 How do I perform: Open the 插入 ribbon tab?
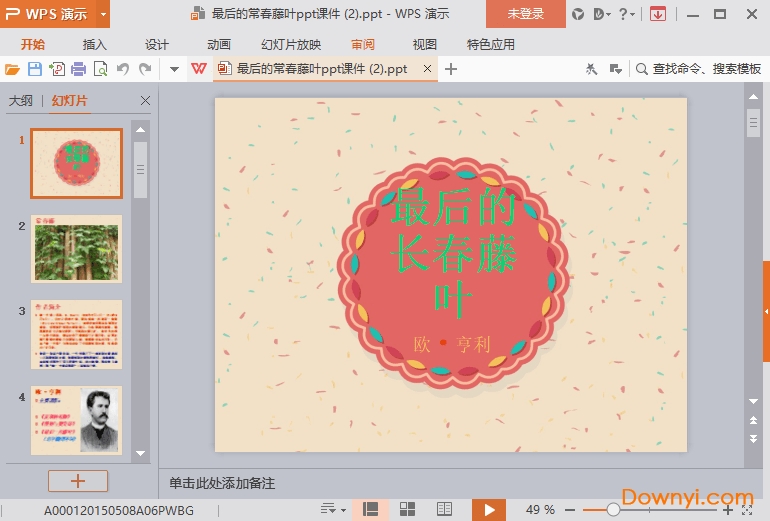pos(95,45)
